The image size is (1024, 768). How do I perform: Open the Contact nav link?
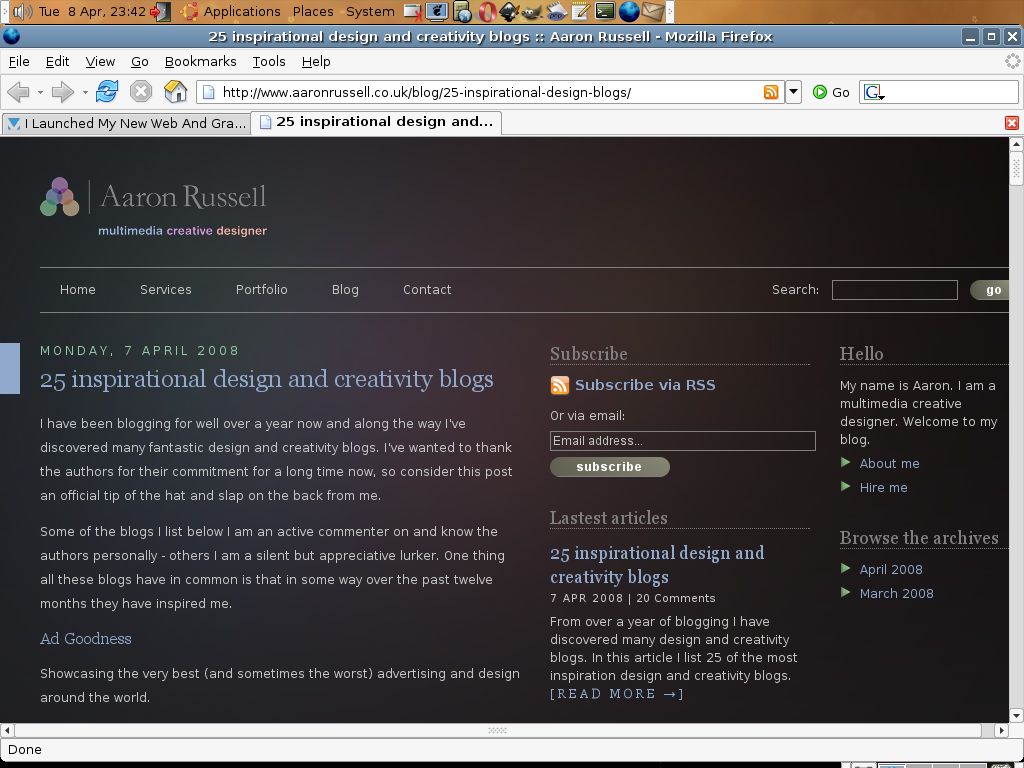click(427, 289)
